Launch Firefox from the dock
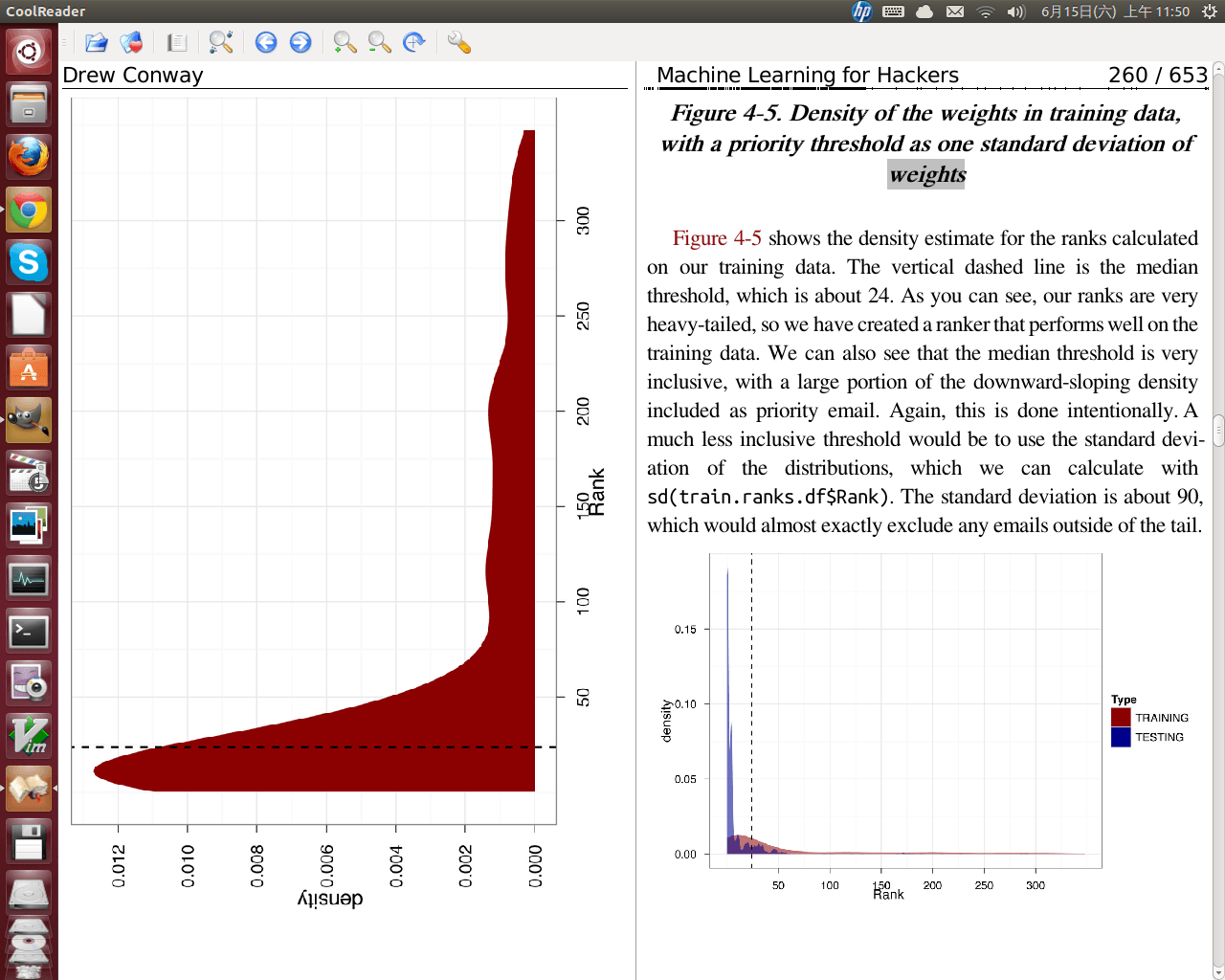Viewport: 1225px width, 980px height. point(29,157)
